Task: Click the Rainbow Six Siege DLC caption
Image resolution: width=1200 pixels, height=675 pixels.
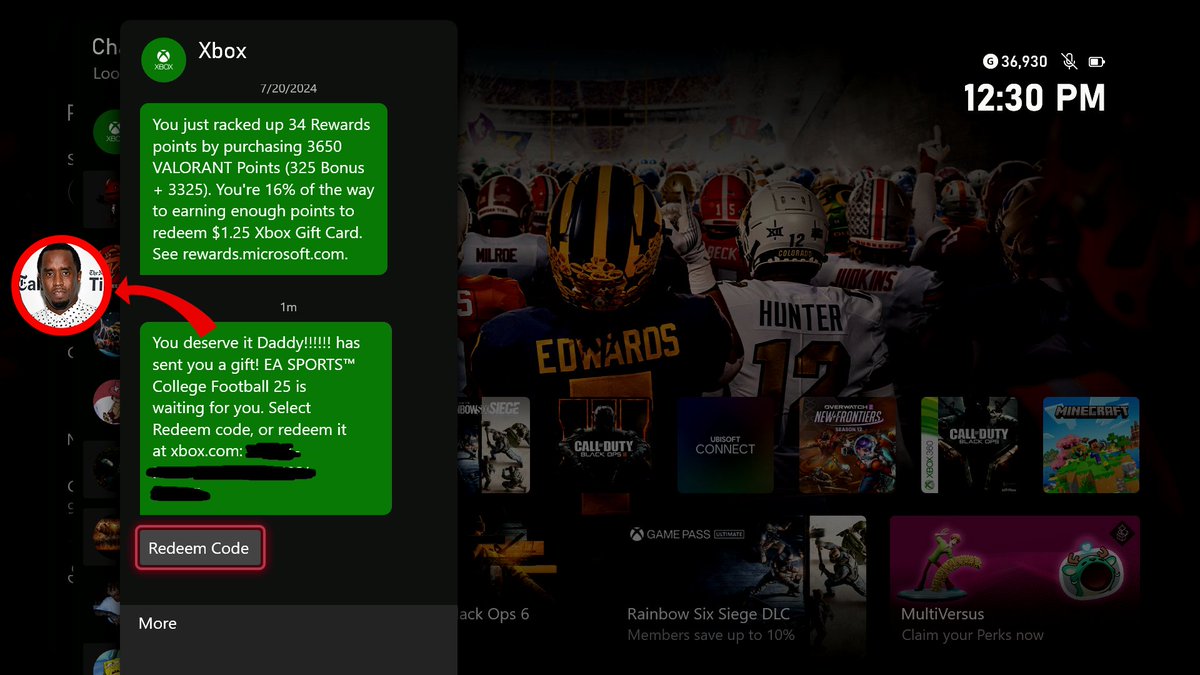Action: click(x=708, y=614)
